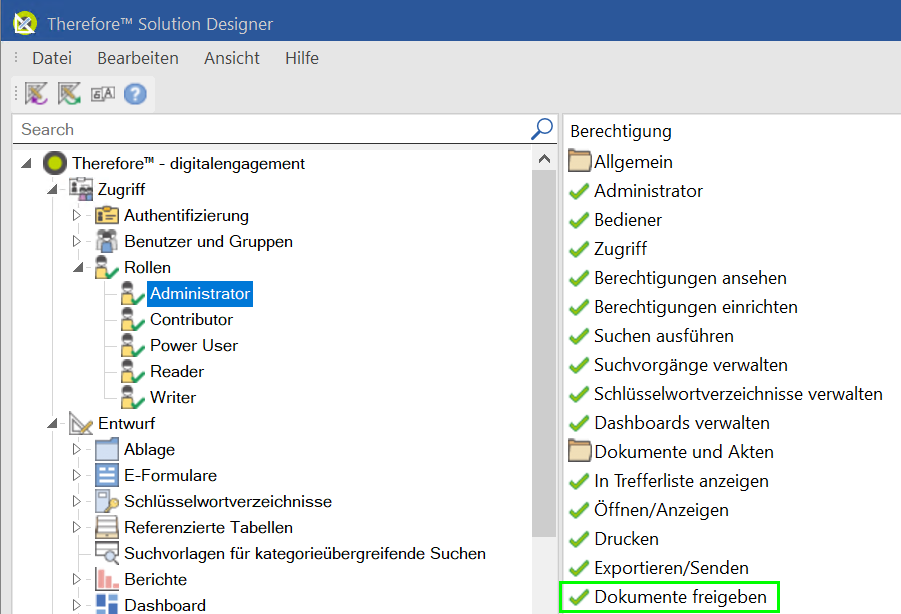
Task: Collapse the Entwurf node
Action: [52, 423]
